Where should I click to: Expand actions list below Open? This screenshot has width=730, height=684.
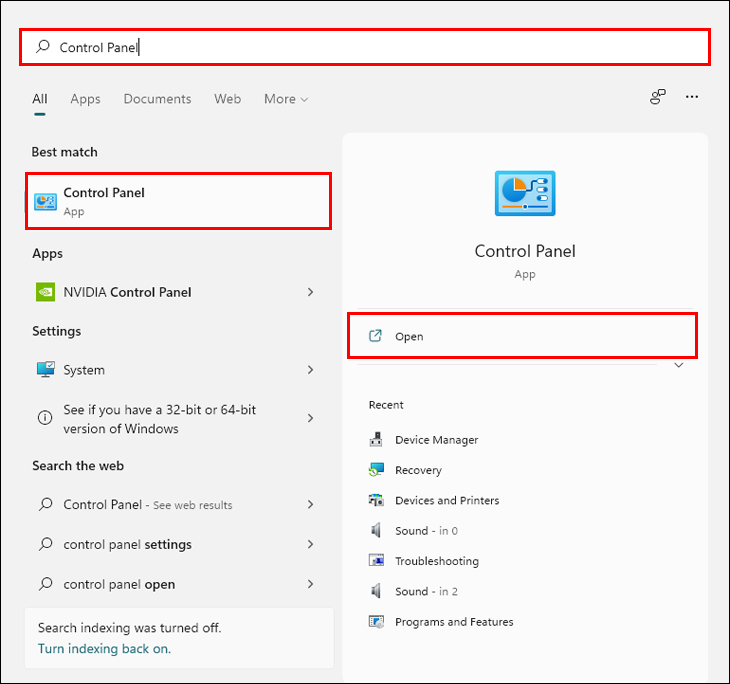679,366
